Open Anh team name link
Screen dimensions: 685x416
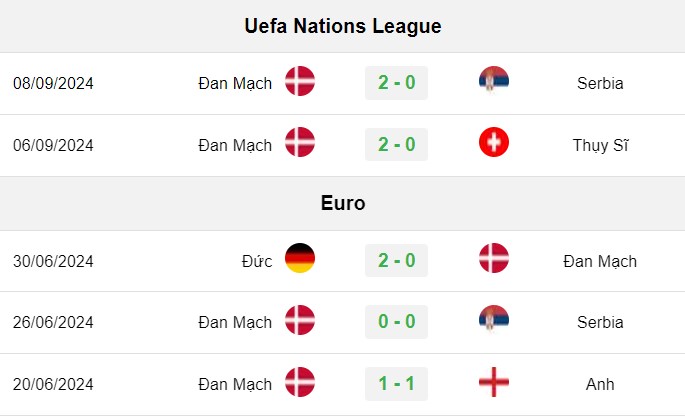600,384
